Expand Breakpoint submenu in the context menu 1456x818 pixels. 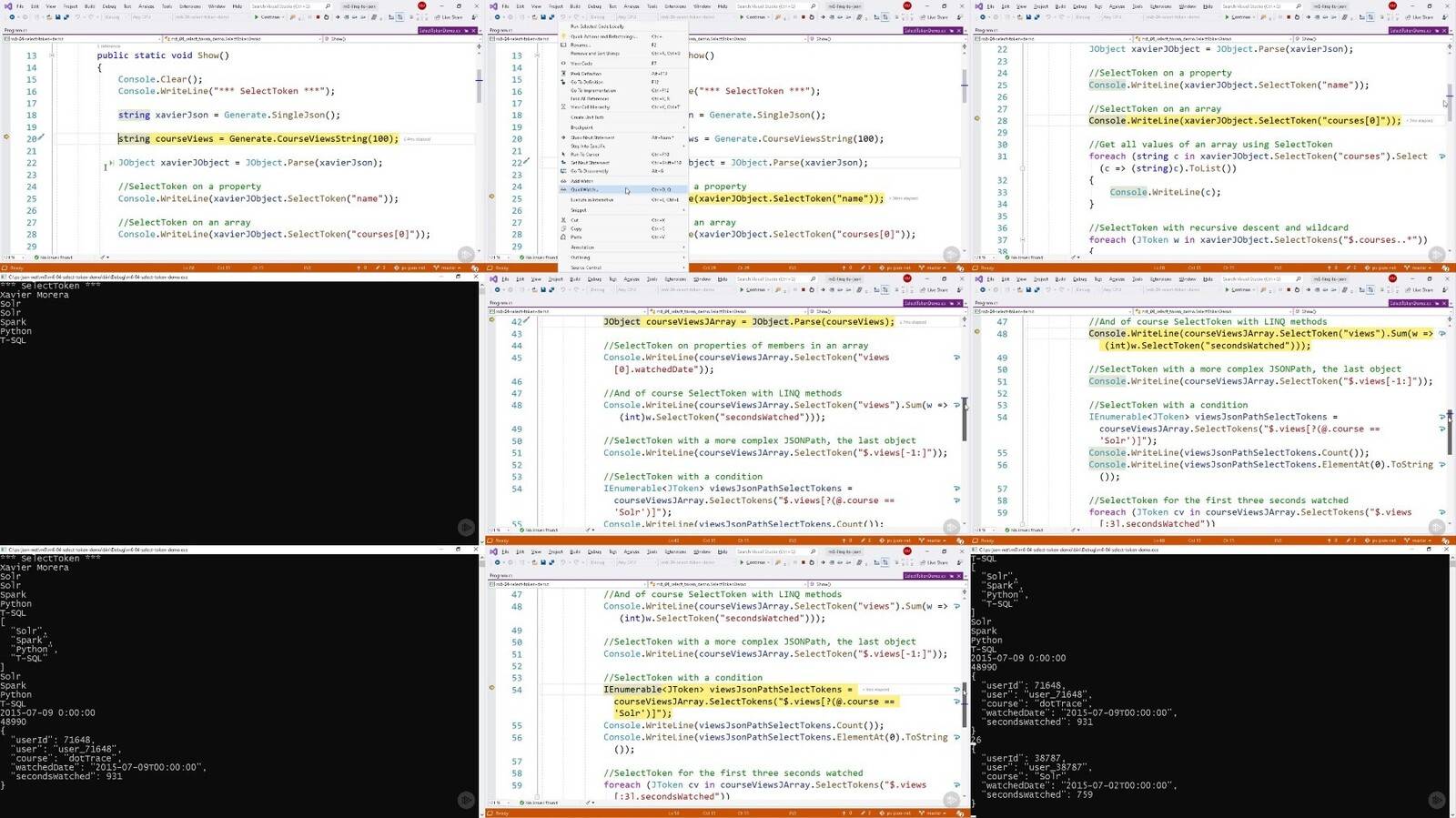[x=623, y=127]
